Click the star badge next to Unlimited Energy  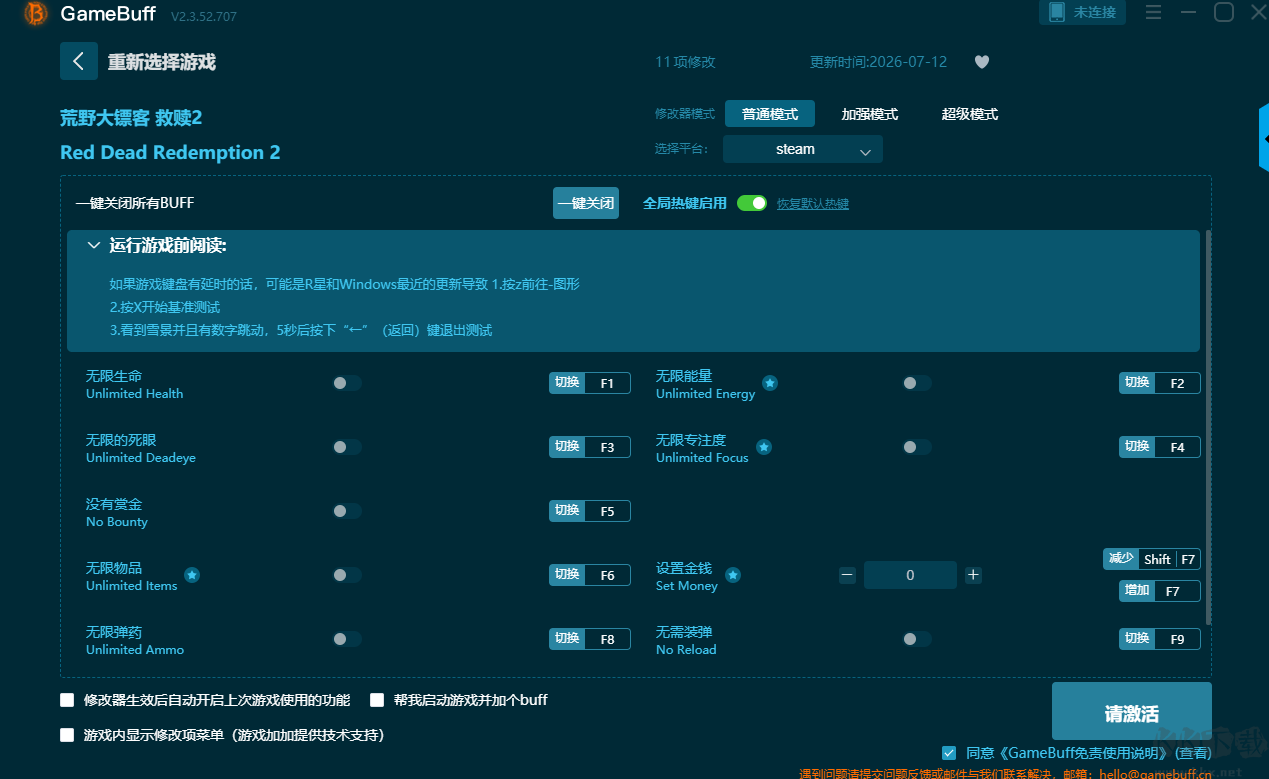click(x=770, y=383)
